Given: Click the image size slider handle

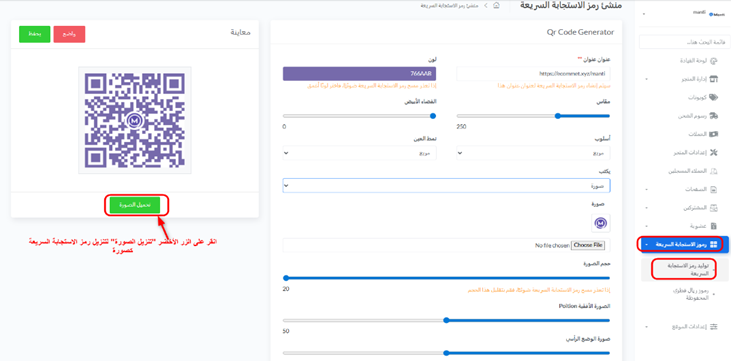Looking at the screenshot, I should tap(286, 278).
